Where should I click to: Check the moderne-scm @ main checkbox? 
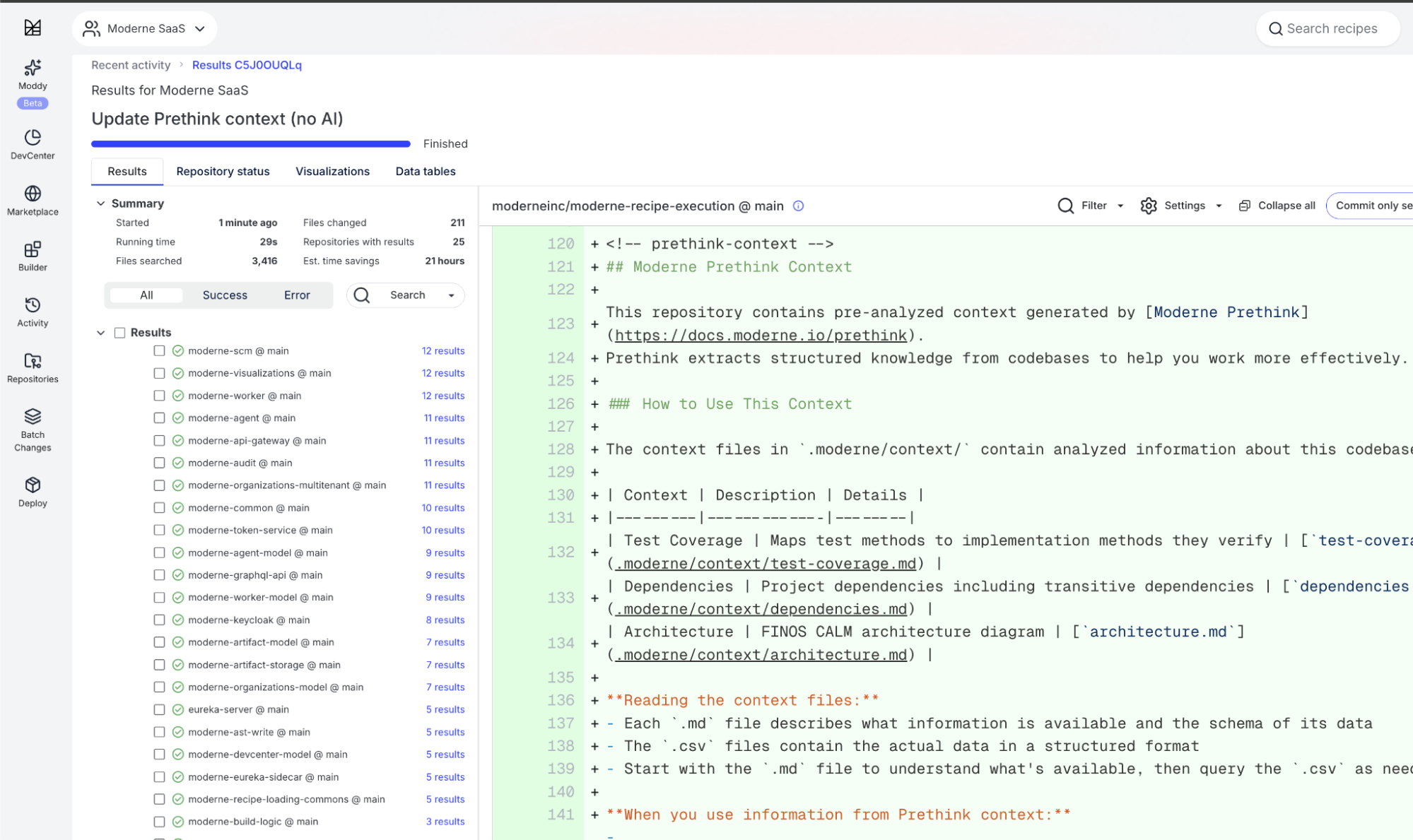point(159,351)
